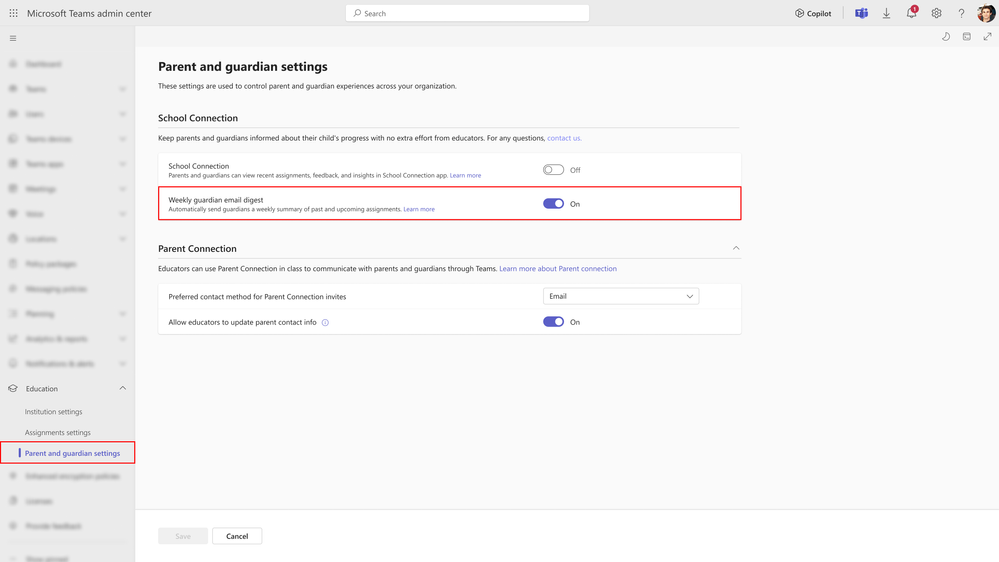
Task: Click the help question mark icon
Action: click(961, 13)
